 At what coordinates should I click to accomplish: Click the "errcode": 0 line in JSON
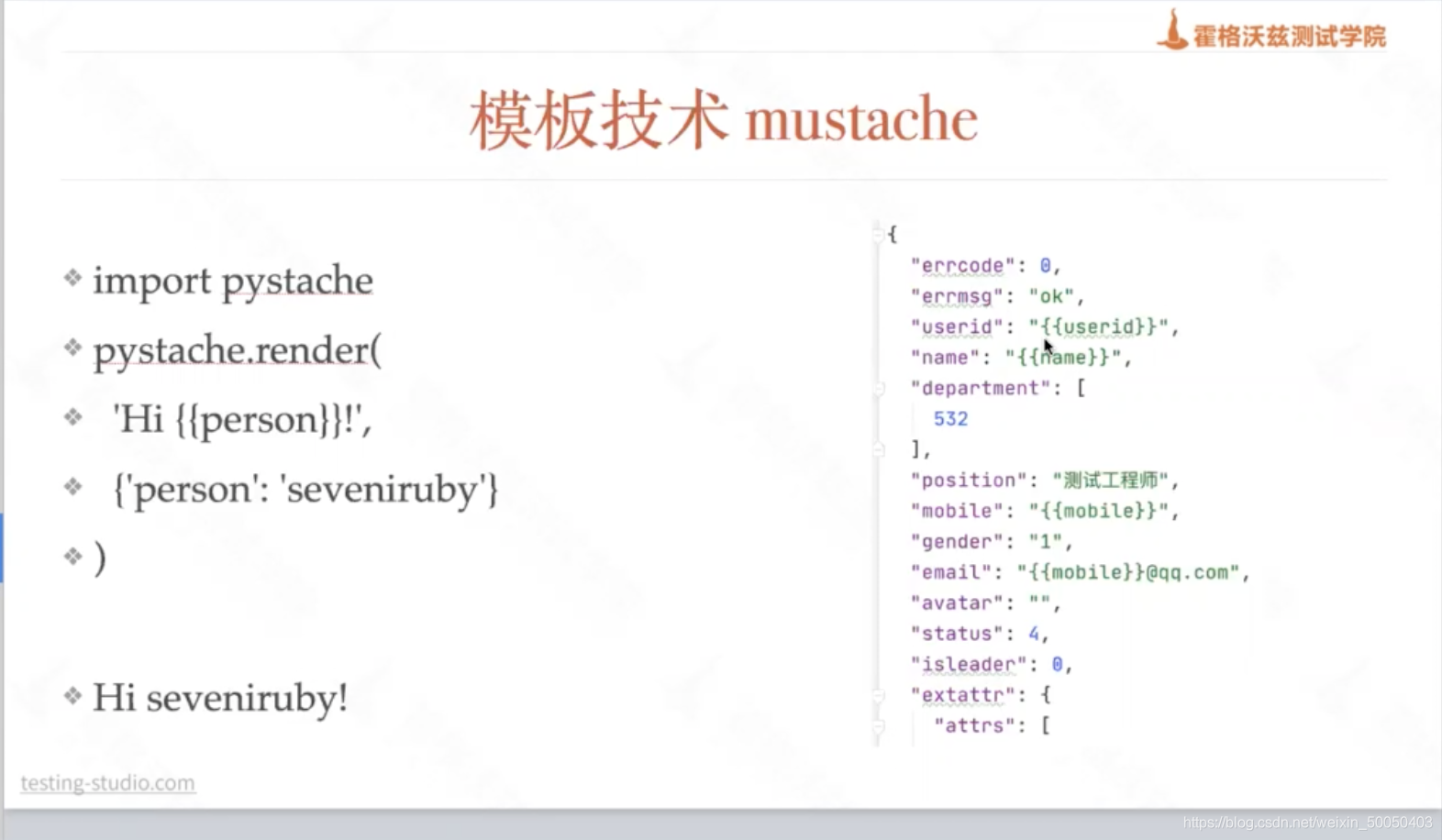(x=986, y=266)
